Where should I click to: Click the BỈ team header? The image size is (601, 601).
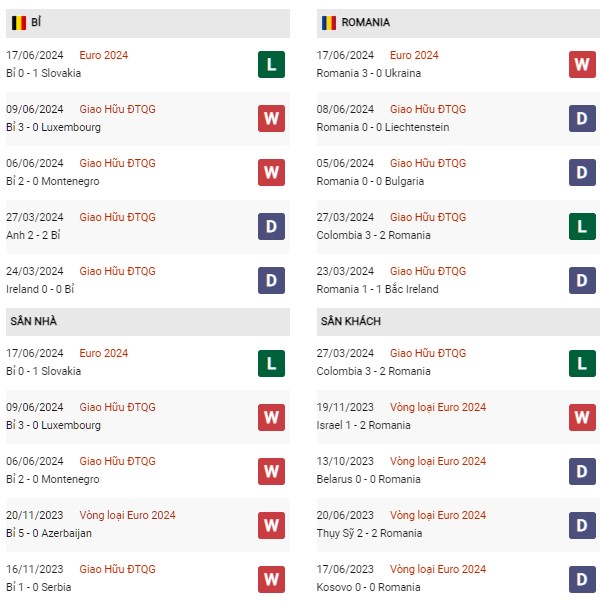[x=36, y=22]
